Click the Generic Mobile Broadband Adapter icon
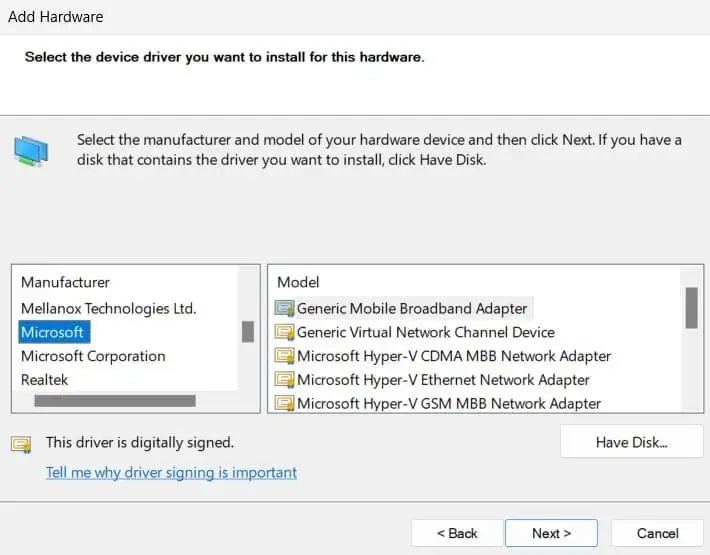 [284, 309]
